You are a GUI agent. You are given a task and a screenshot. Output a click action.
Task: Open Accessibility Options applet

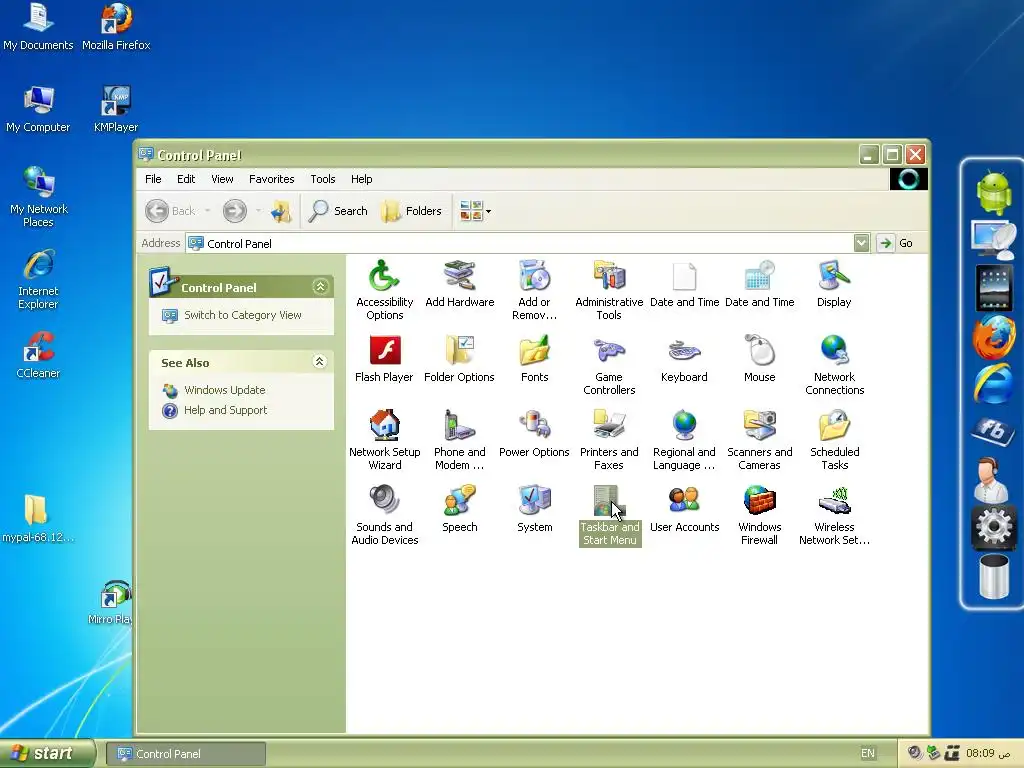[384, 290]
